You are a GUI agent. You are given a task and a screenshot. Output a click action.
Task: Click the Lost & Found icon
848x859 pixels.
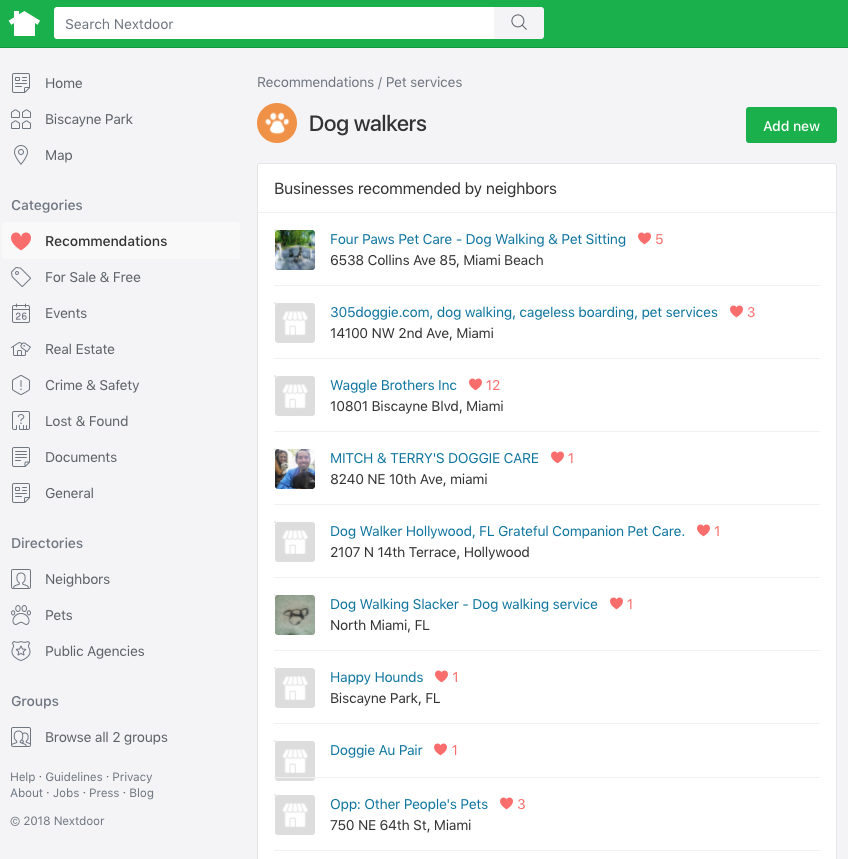[21, 421]
